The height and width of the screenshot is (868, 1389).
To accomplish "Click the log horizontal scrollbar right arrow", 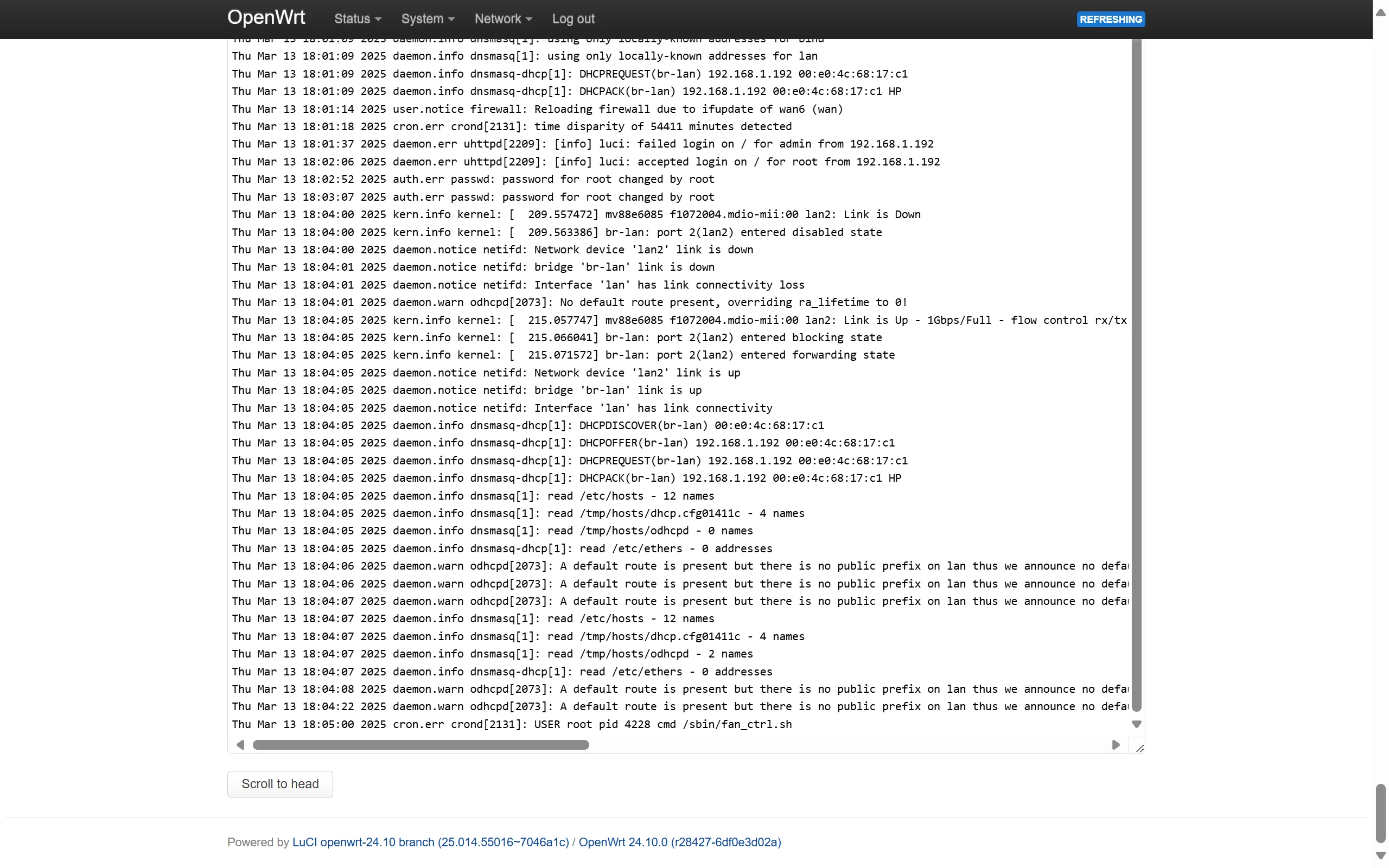I will click(x=1115, y=744).
